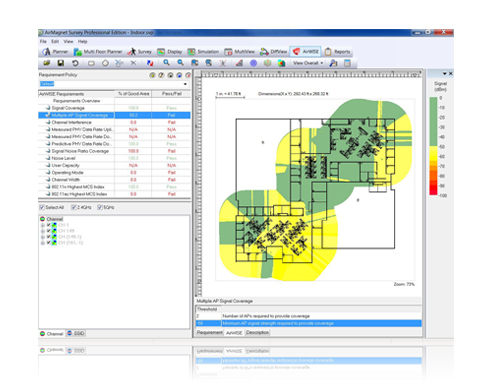The height and width of the screenshot is (385, 488).
Task: Select the AirWISE module button
Action: coord(306,52)
